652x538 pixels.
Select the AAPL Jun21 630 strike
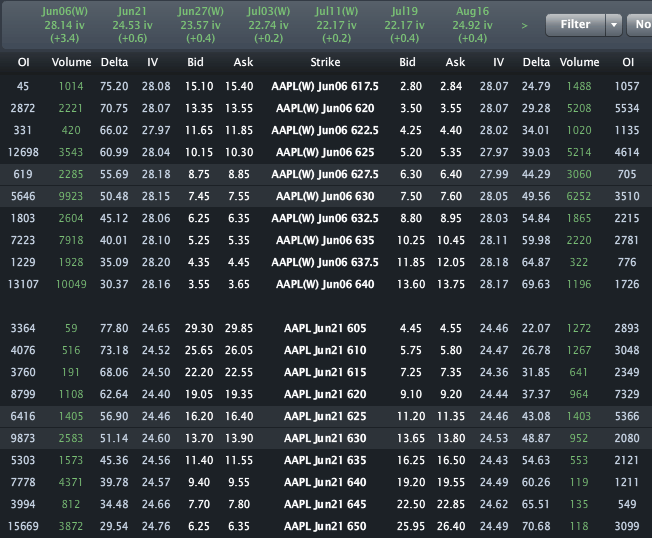[325, 439]
